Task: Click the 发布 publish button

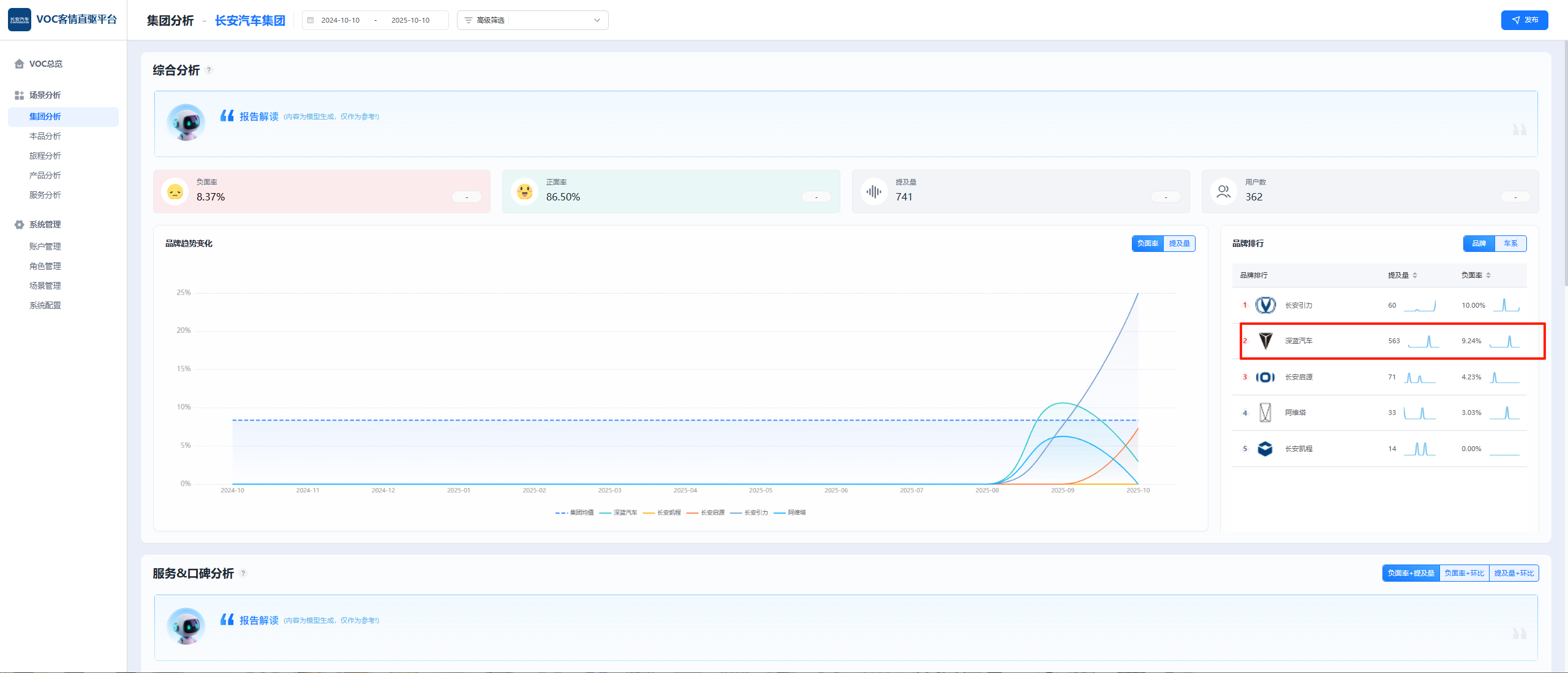Action: pos(1524,20)
